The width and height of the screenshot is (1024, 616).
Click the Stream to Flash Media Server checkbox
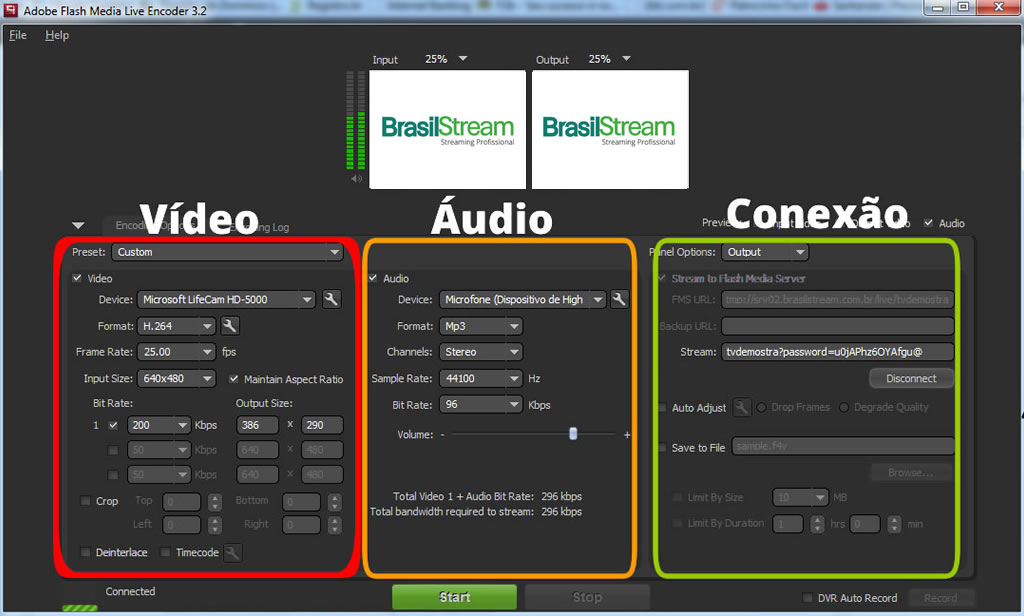click(x=662, y=278)
